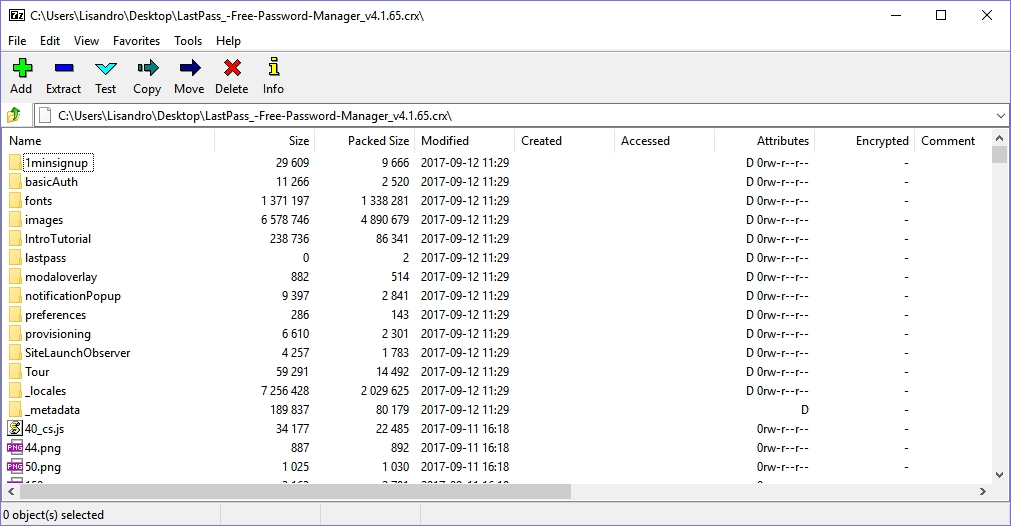The image size is (1011, 526).
Task: Select the lastpass folder icon
Action: click(15, 258)
